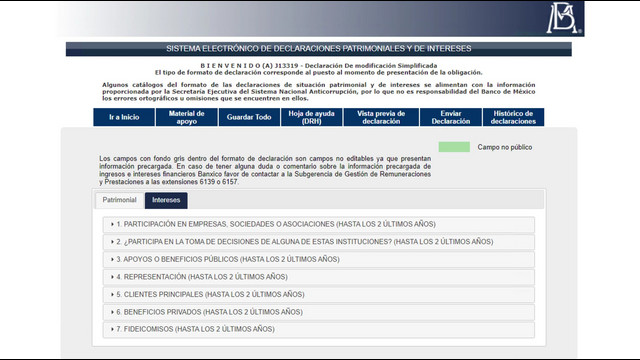Open Histórico de declaraciones

point(513,117)
